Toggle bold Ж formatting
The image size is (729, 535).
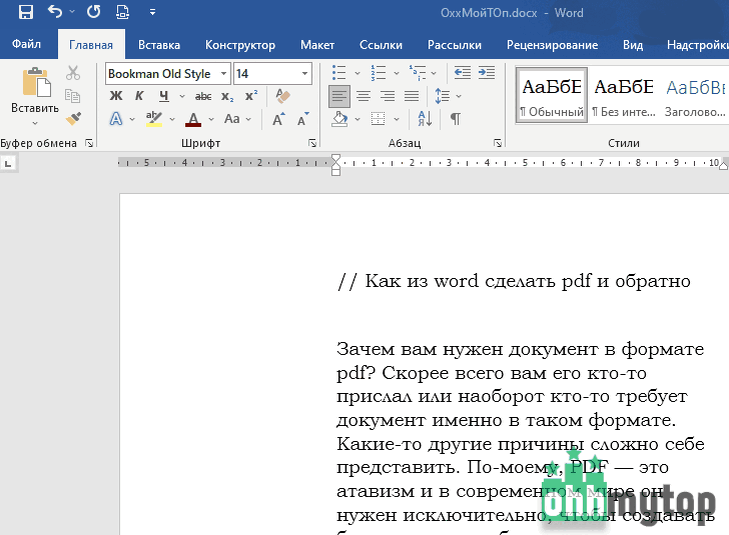116,96
